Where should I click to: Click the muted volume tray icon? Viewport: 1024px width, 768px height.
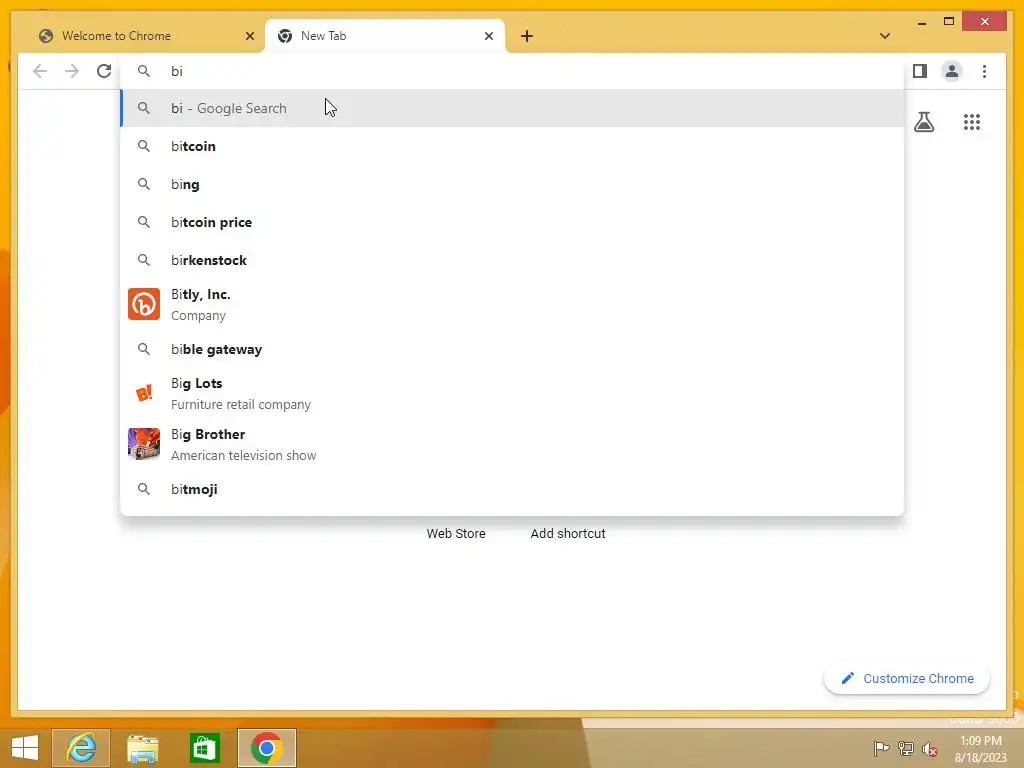pyautogui.click(x=930, y=748)
